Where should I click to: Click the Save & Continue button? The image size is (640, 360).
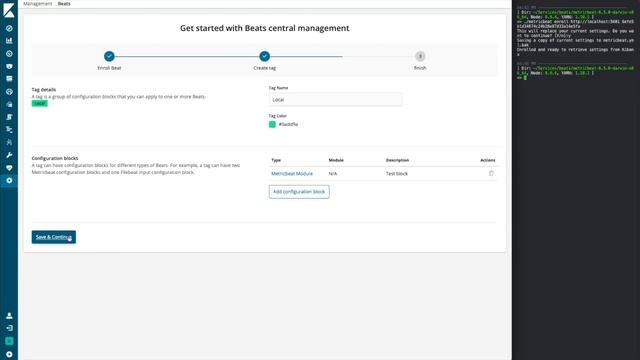[x=53, y=237]
